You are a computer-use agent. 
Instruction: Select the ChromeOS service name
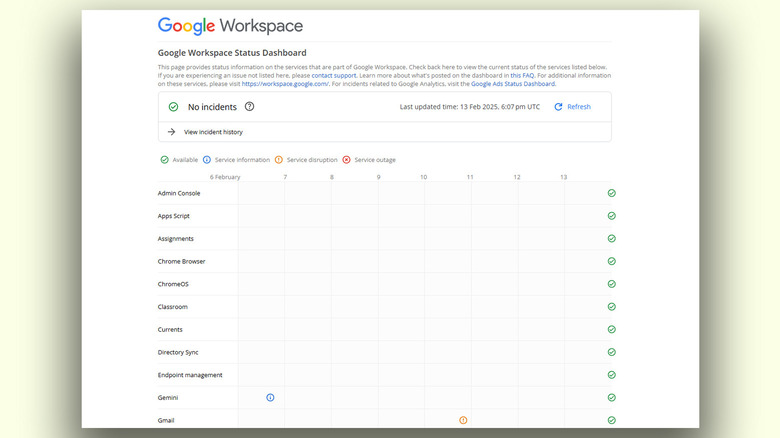(173, 284)
